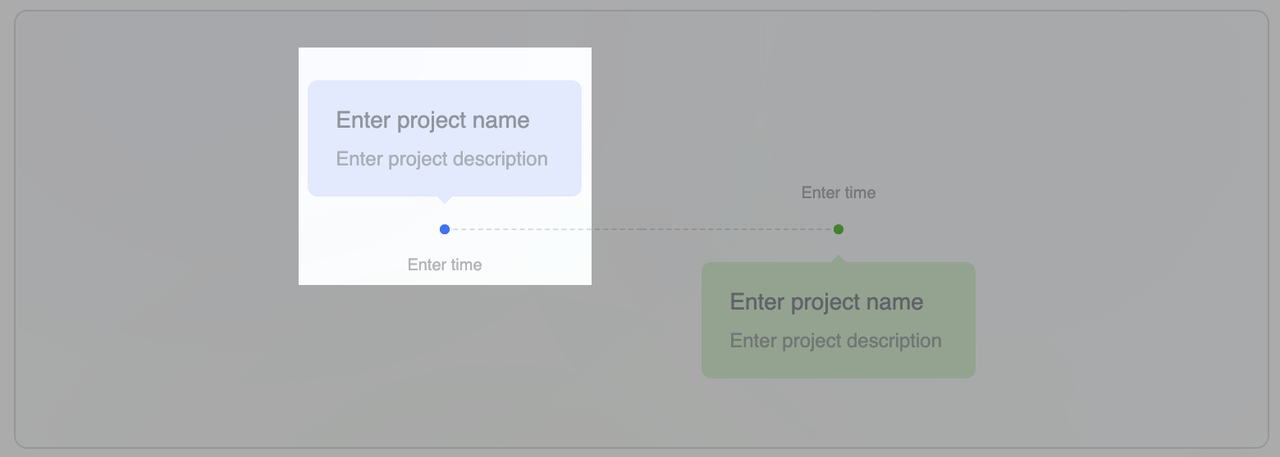Click the blue card's downward pointer arrow

(x=444, y=199)
